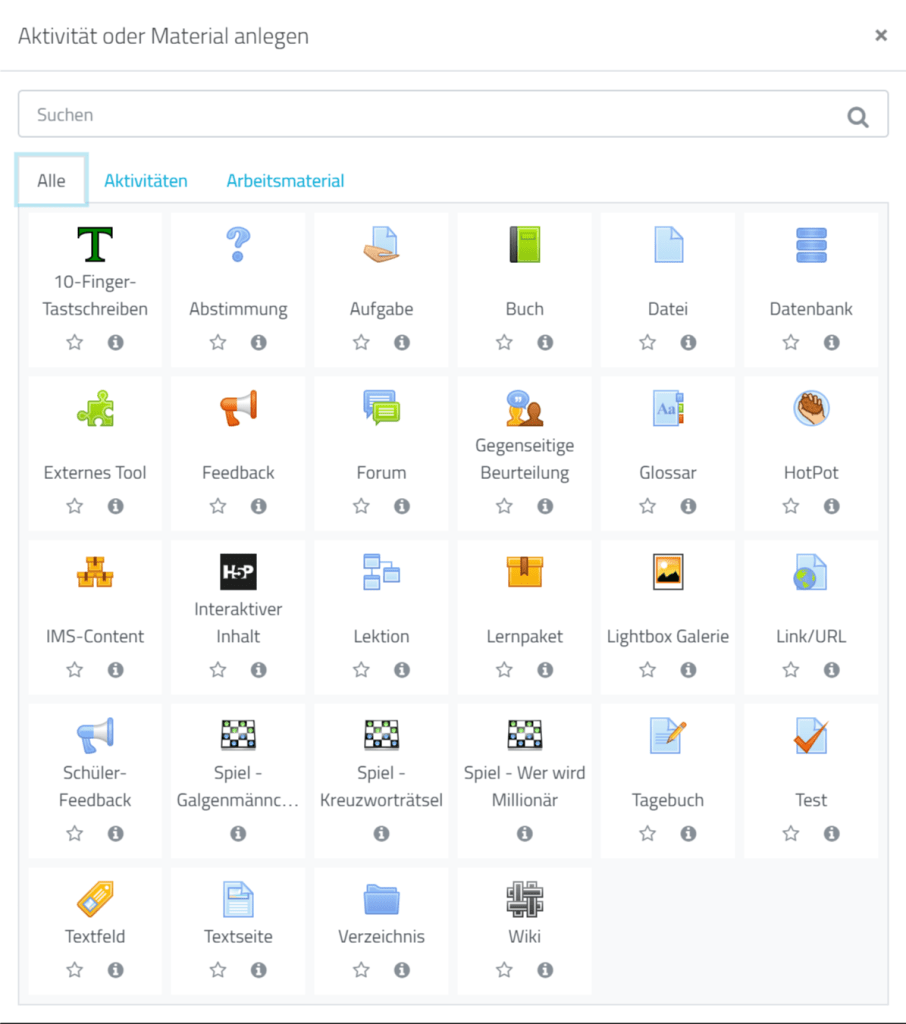Show info for Spiel - Kreuzworträtsel

tap(381, 834)
